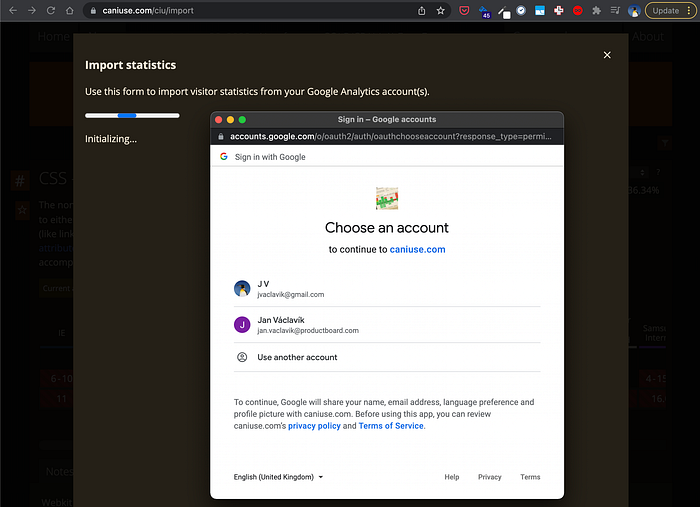Image resolution: width=700 pixels, height=507 pixels.
Task: Open the English (United Kingdom) language dropdown
Action: [278, 477]
